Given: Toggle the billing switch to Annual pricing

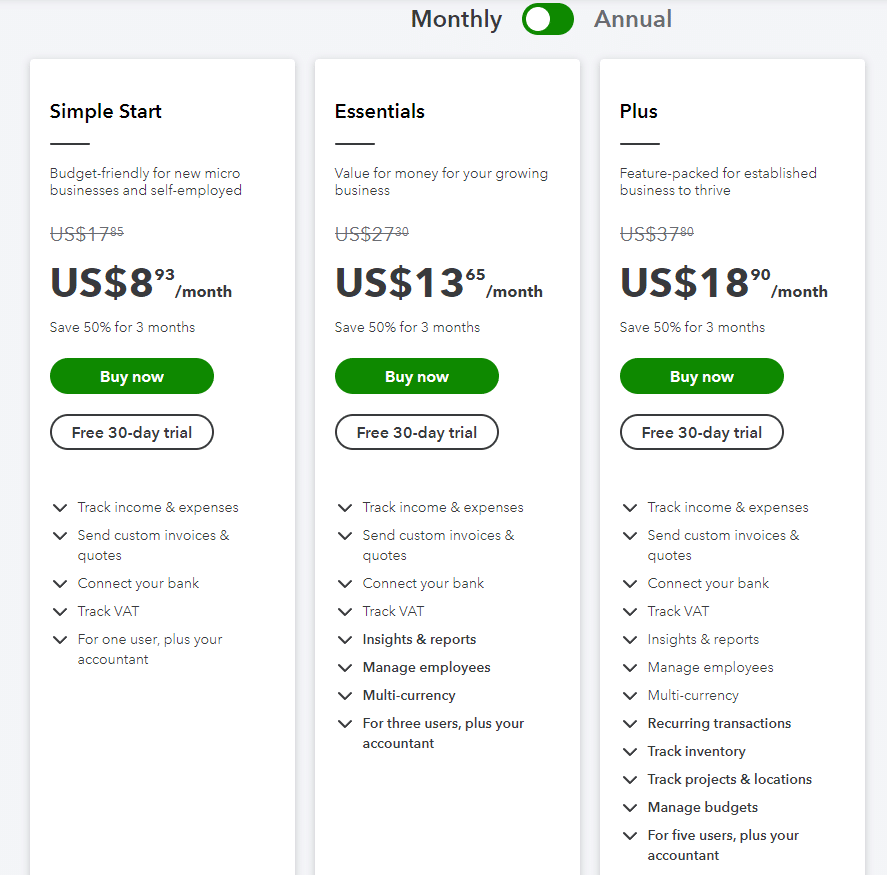Looking at the screenshot, I should [547, 19].
